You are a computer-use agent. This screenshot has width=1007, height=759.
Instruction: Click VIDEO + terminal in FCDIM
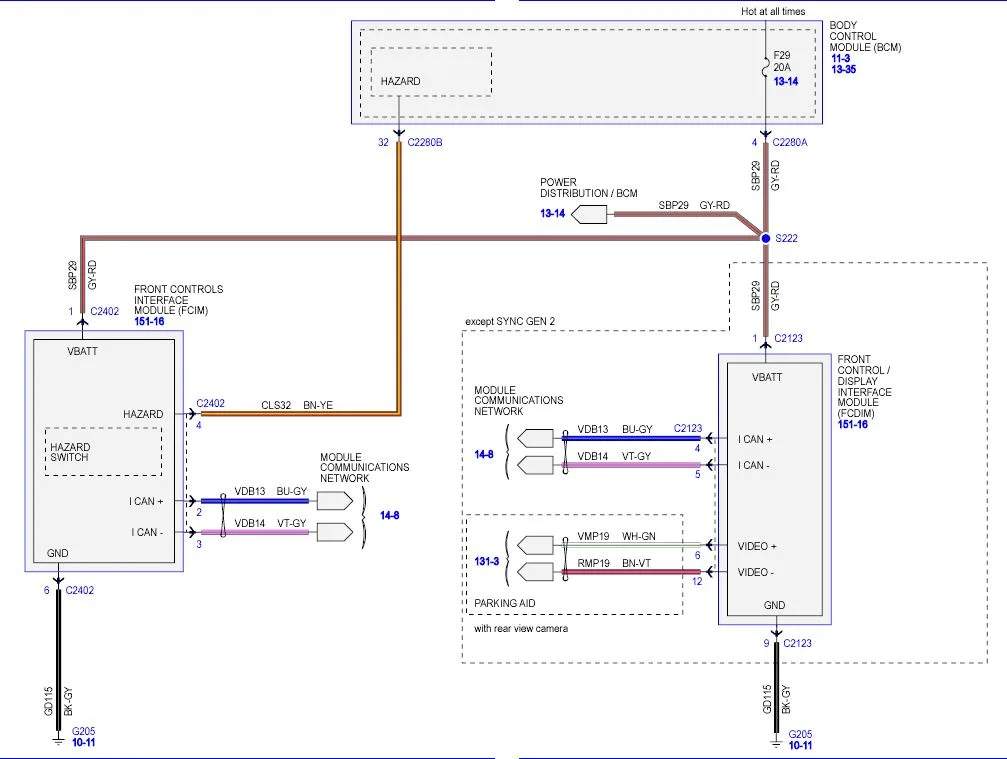pos(757,546)
